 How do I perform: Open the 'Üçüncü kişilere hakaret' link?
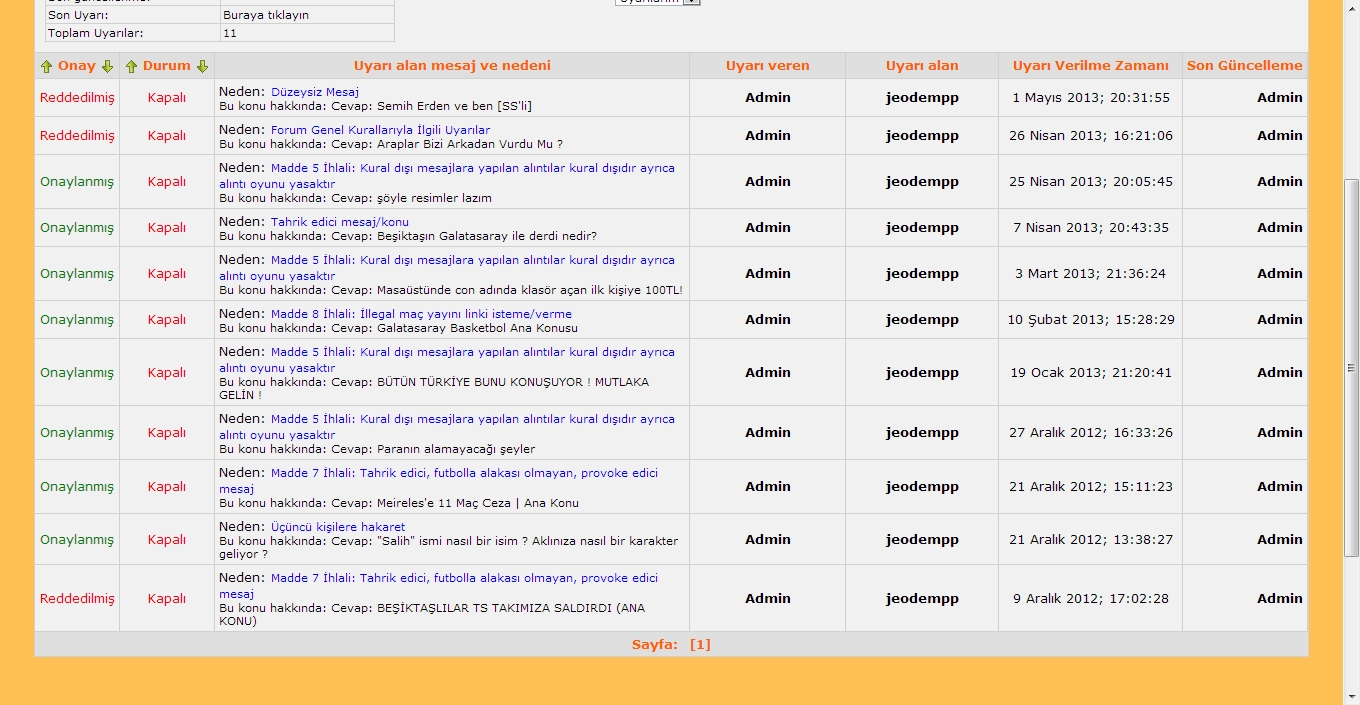click(x=338, y=527)
